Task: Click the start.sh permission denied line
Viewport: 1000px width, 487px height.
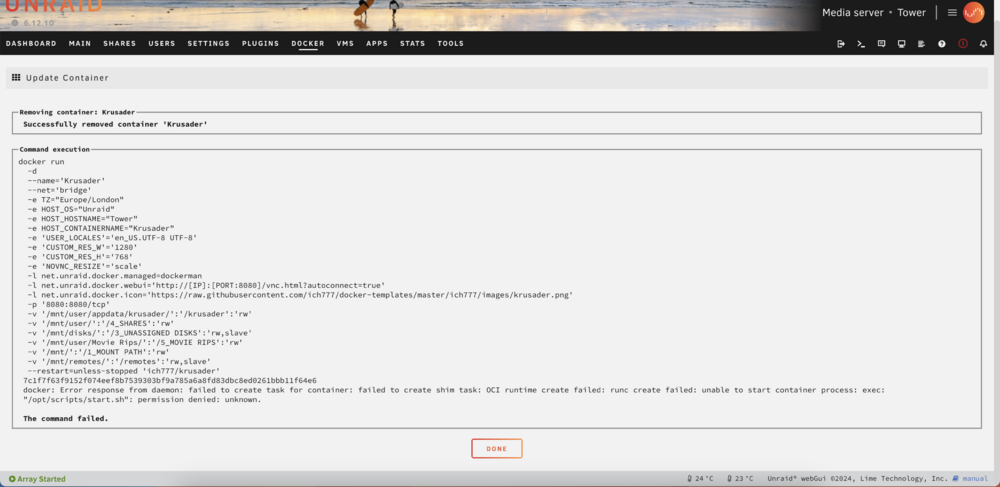Action: coord(142,400)
